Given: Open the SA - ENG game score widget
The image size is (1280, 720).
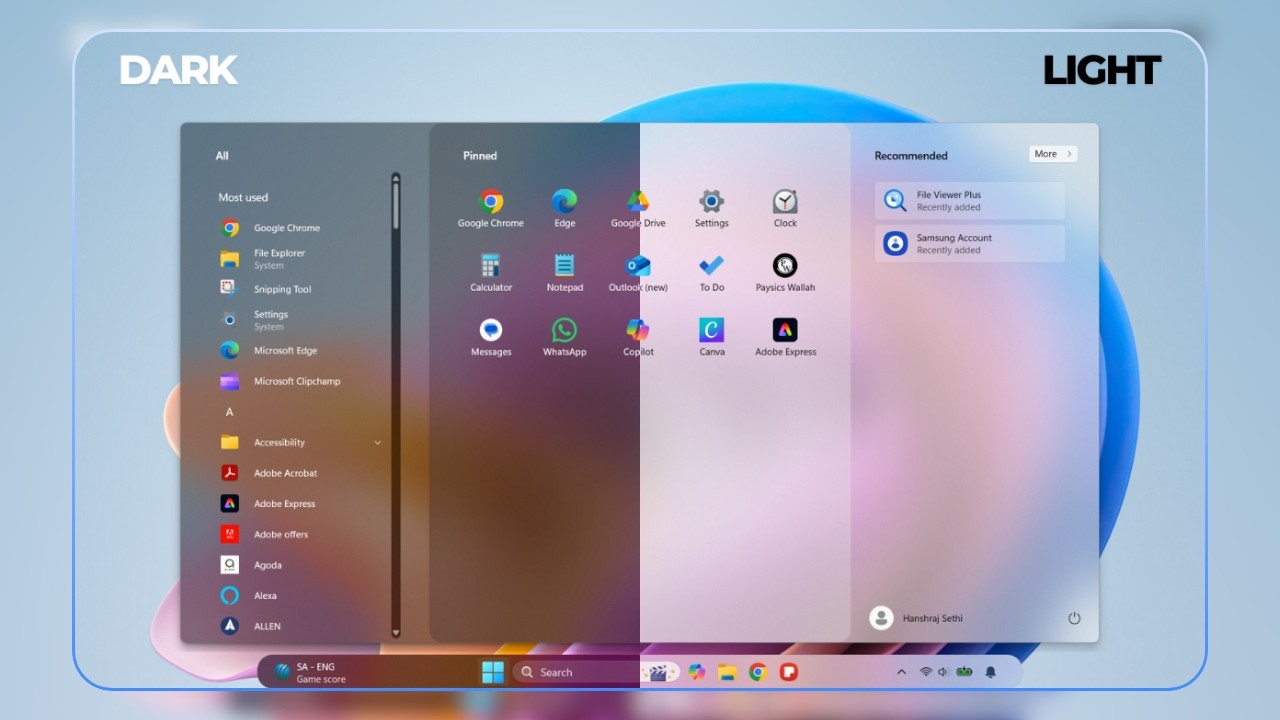Looking at the screenshot, I should pyautogui.click(x=311, y=672).
